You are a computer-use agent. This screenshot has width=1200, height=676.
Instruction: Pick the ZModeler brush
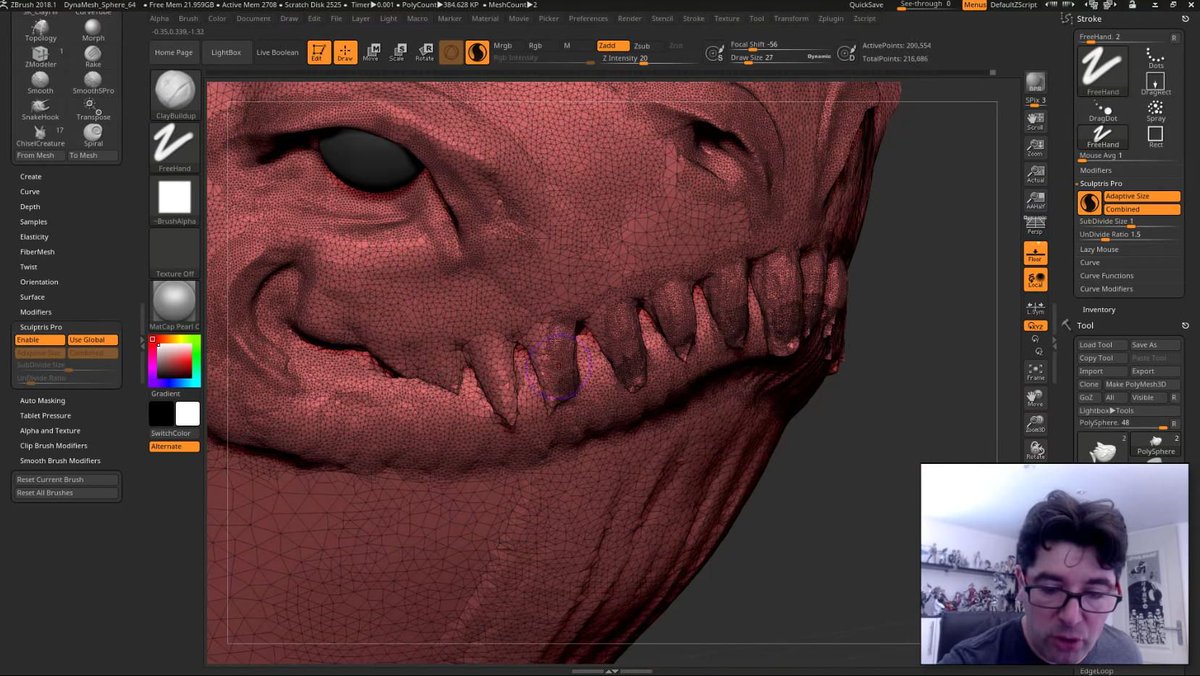[40, 54]
